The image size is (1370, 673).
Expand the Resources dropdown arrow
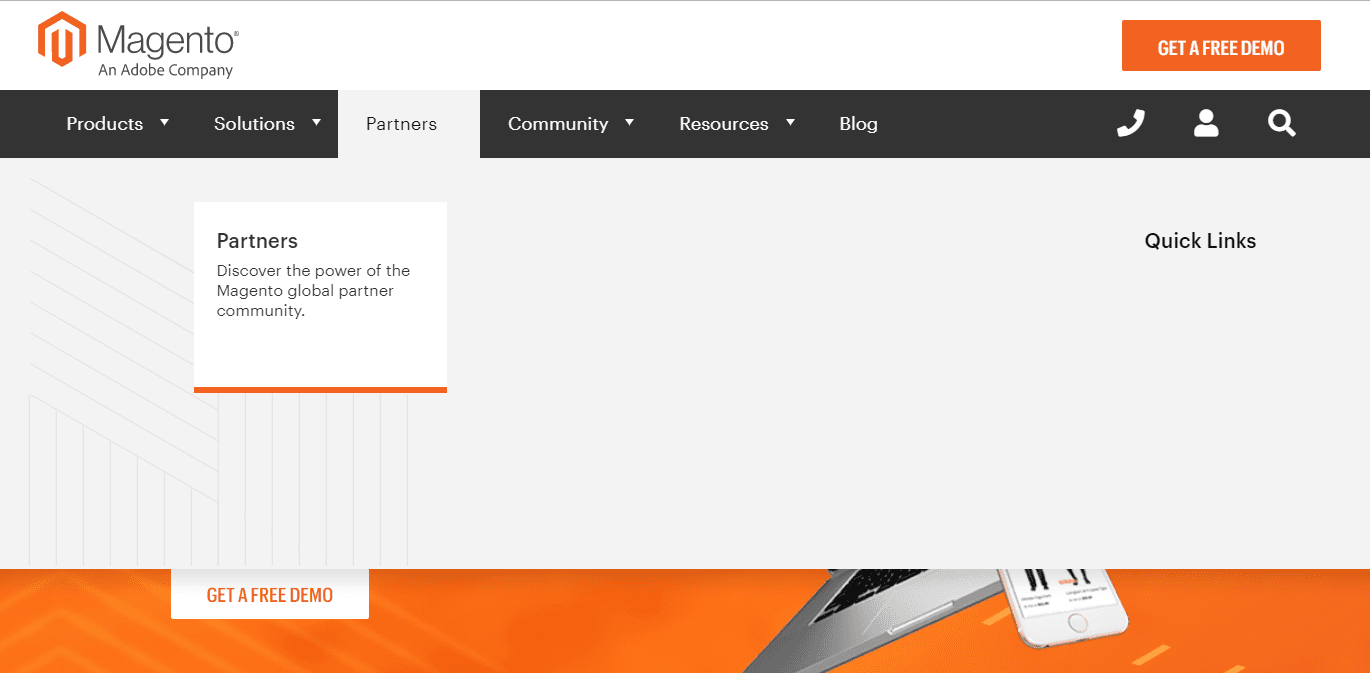[791, 122]
